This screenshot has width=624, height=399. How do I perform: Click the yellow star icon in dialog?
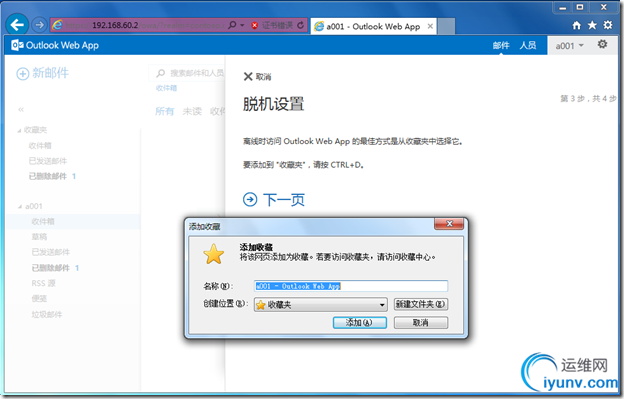pos(214,254)
